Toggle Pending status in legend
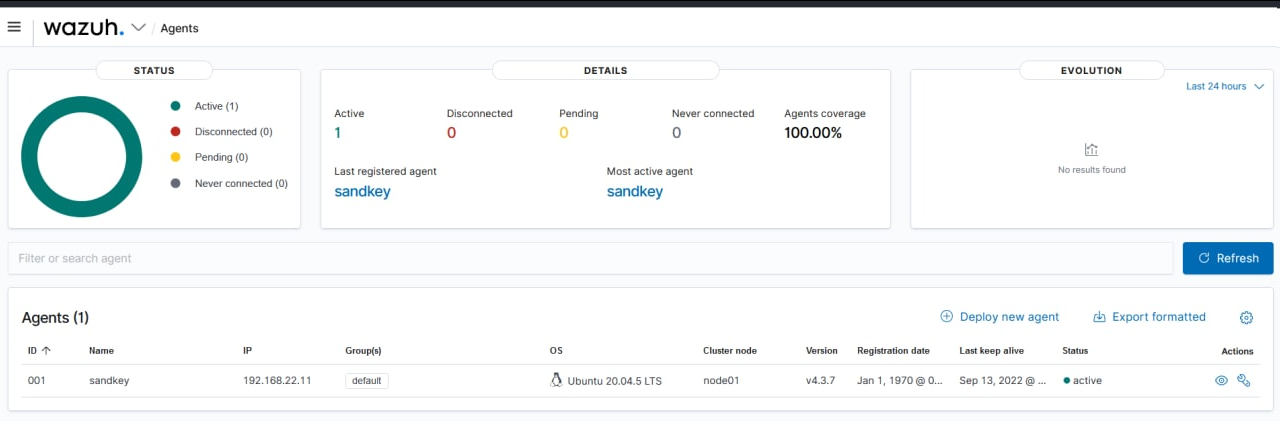Image resolution: width=1280 pixels, height=421 pixels. click(x=221, y=157)
